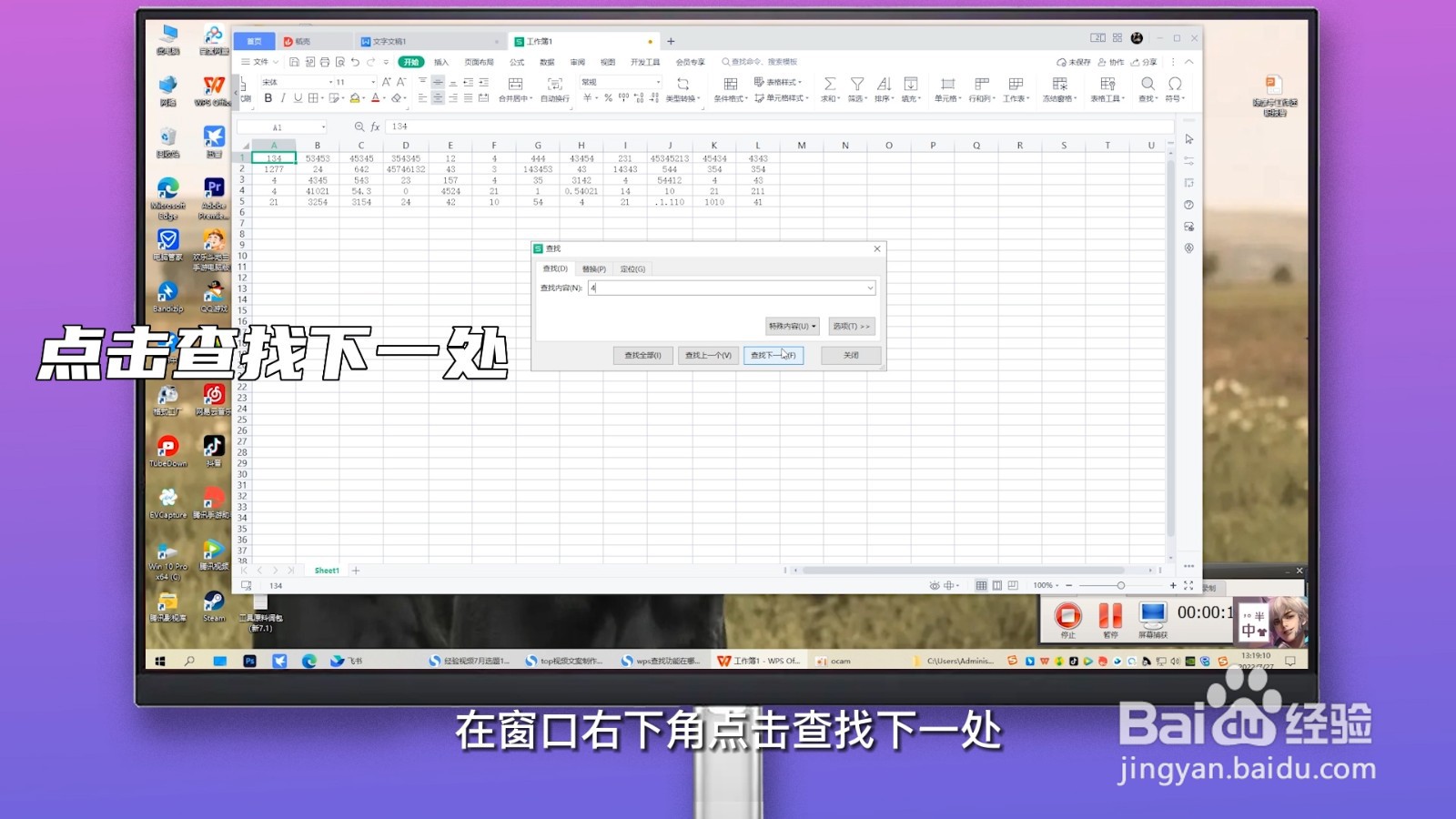Open Windows Start menu in taskbar
This screenshot has height=819, width=1456.
(160, 661)
